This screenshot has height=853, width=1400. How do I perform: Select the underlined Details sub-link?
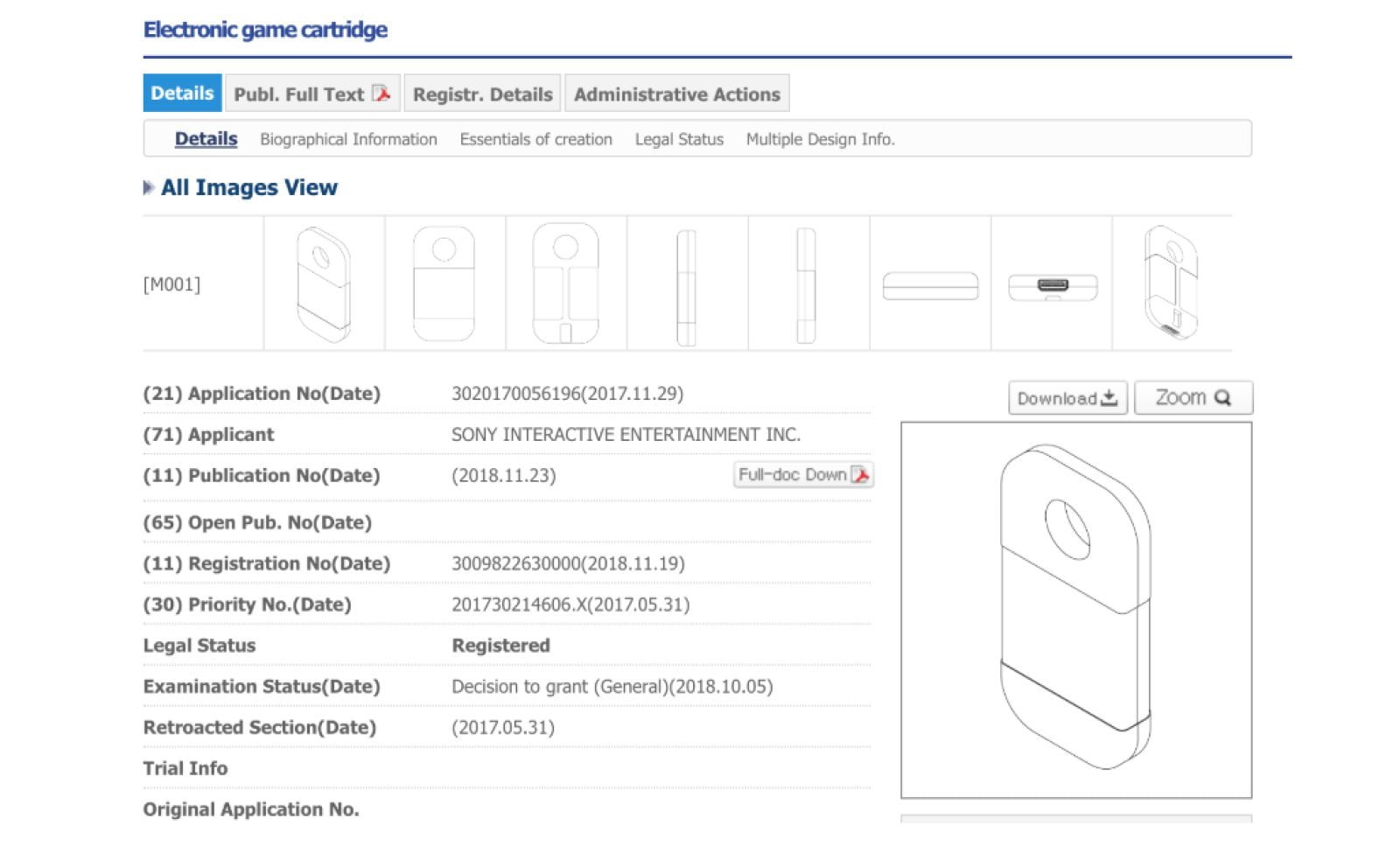tap(206, 139)
